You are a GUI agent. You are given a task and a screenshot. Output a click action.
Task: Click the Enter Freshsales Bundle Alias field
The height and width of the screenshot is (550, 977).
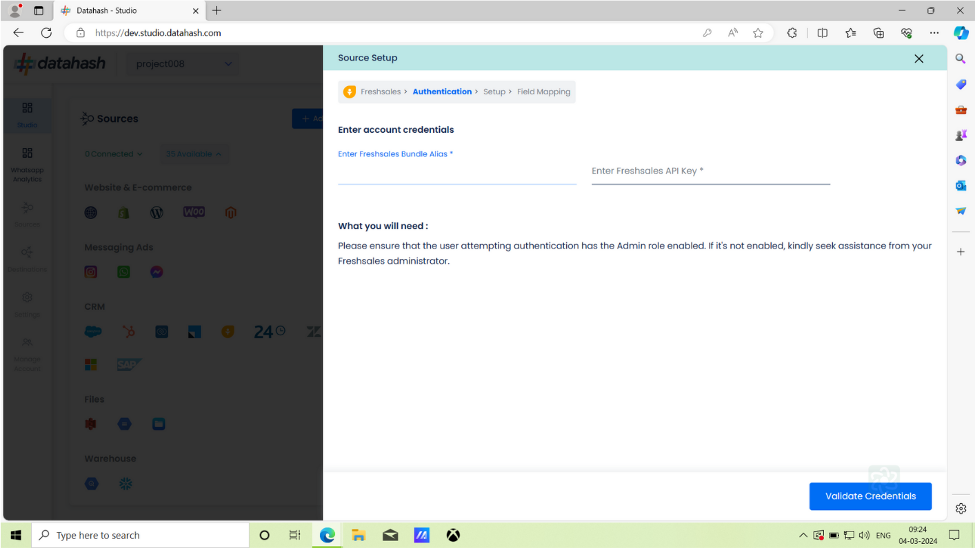457,171
